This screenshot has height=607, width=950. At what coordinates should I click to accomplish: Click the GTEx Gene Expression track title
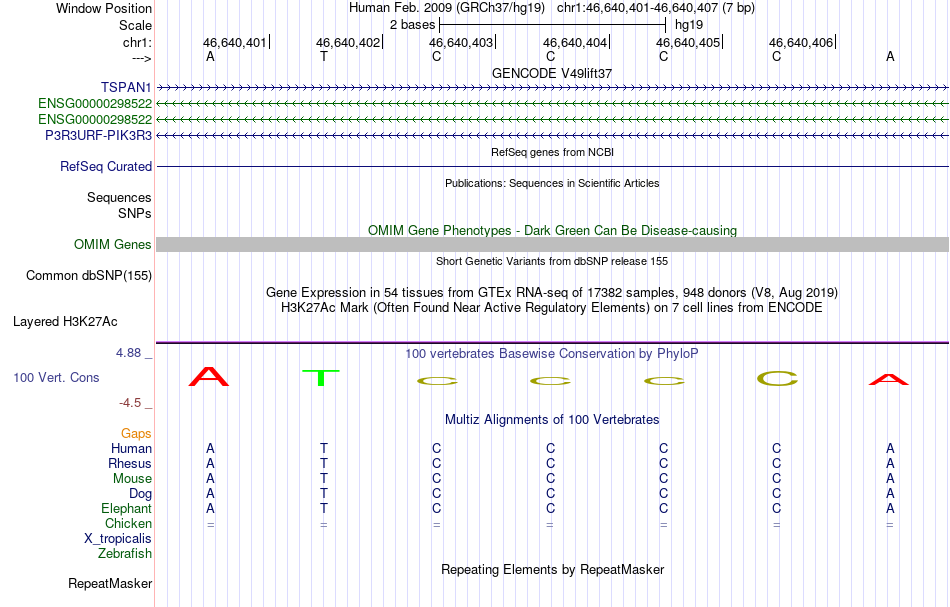coord(552,293)
